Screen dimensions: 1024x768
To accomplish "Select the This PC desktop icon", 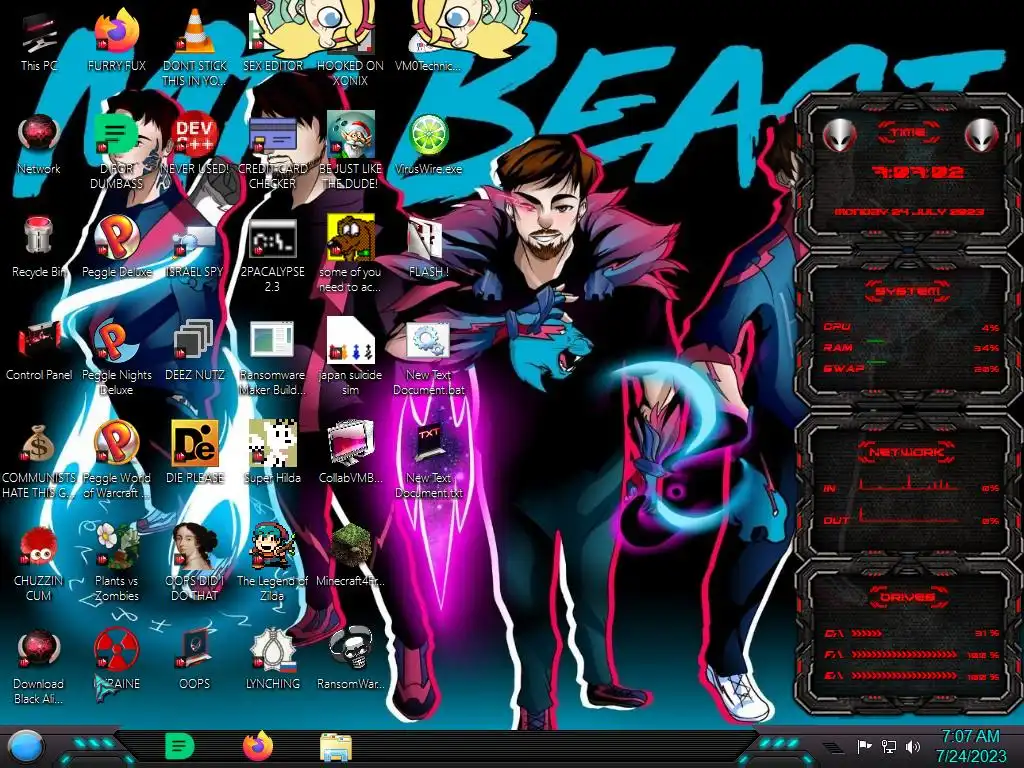I will tap(39, 42).
